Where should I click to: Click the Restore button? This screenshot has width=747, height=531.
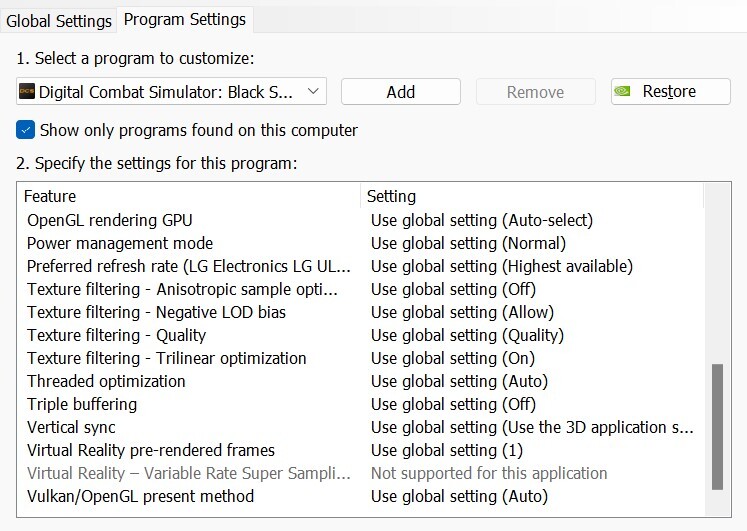(671, 91)
